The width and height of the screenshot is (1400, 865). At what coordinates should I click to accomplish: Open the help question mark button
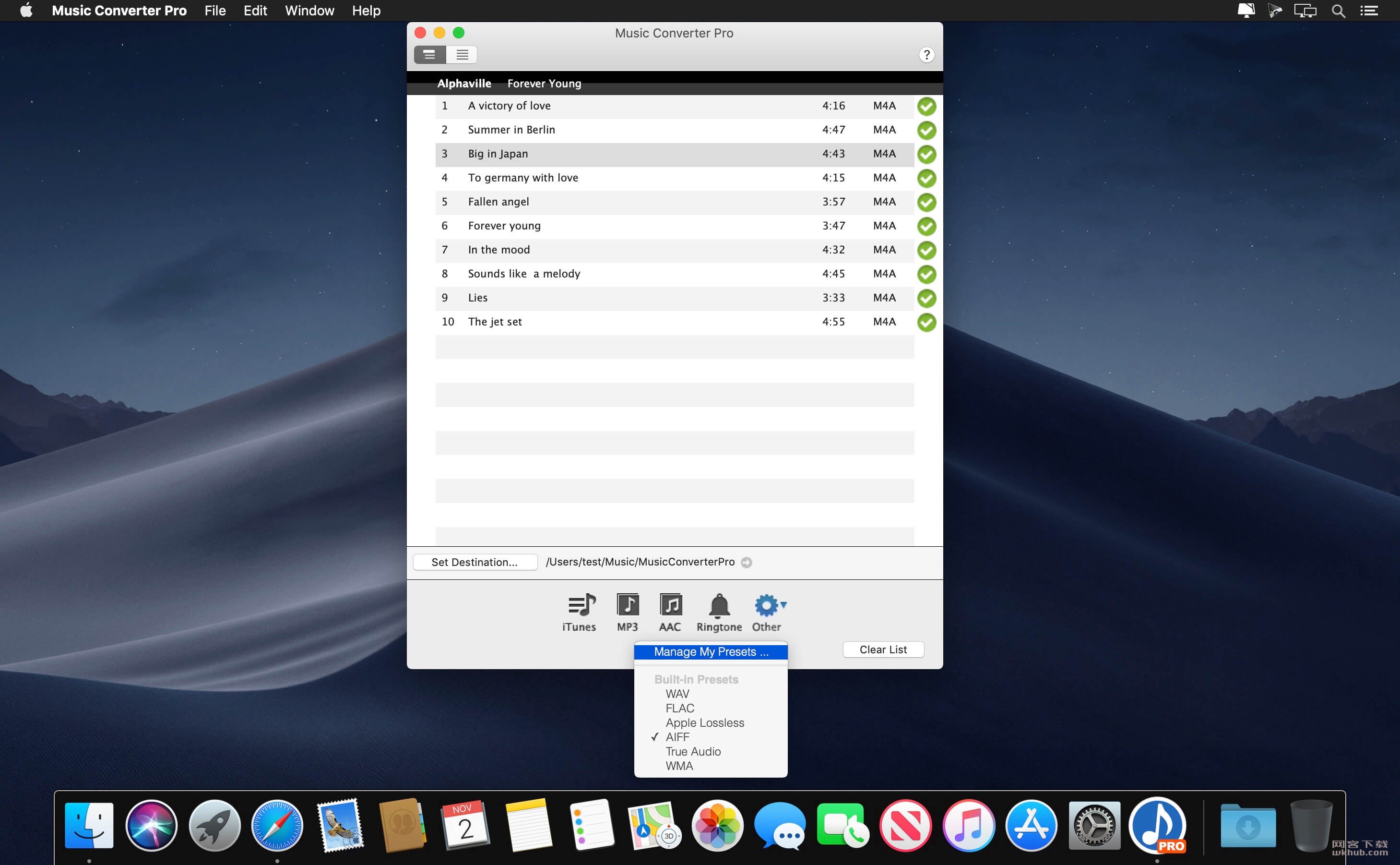(x=926, y=55)
